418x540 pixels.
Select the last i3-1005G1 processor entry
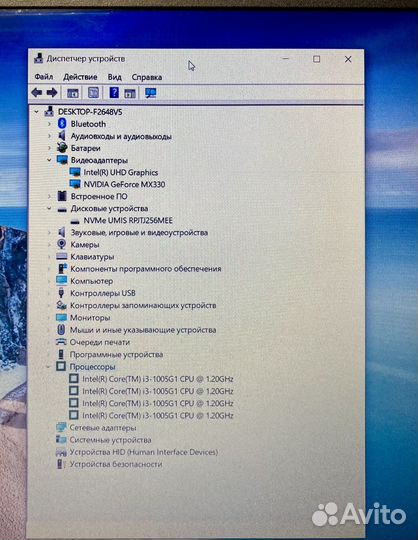click(158, 415)
